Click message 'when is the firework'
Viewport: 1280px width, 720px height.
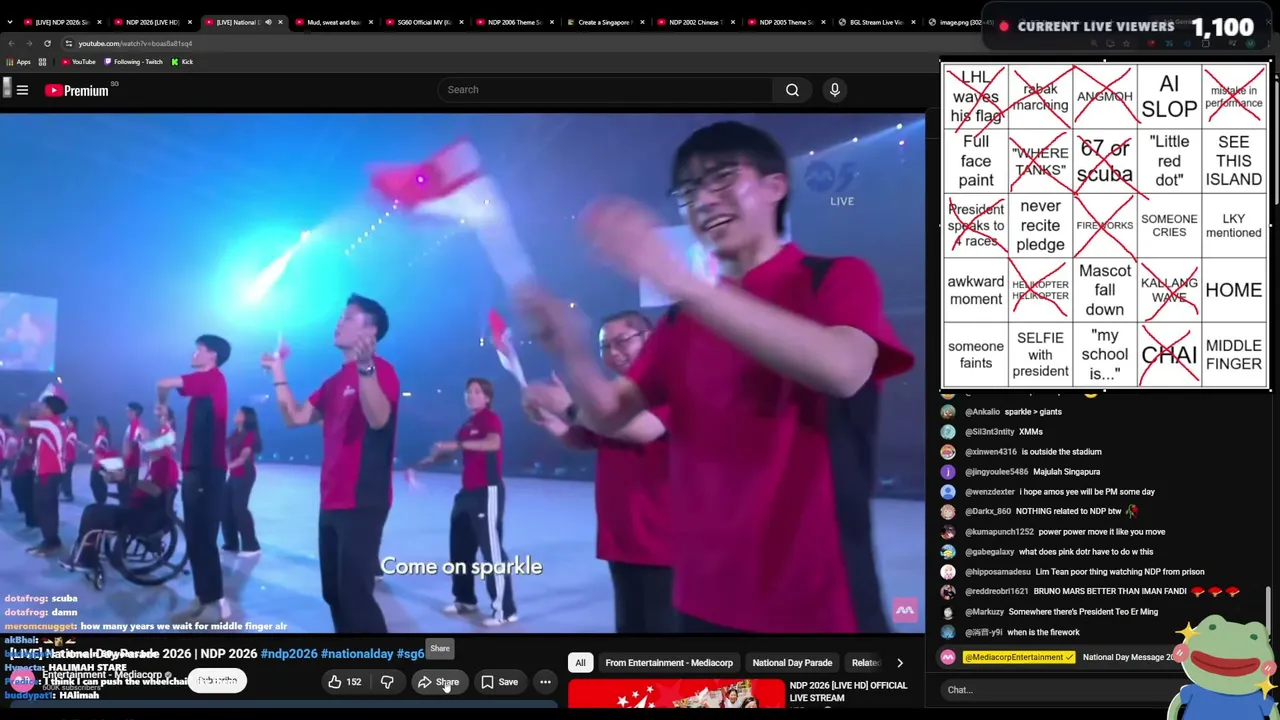click(x=1043, y=632)
